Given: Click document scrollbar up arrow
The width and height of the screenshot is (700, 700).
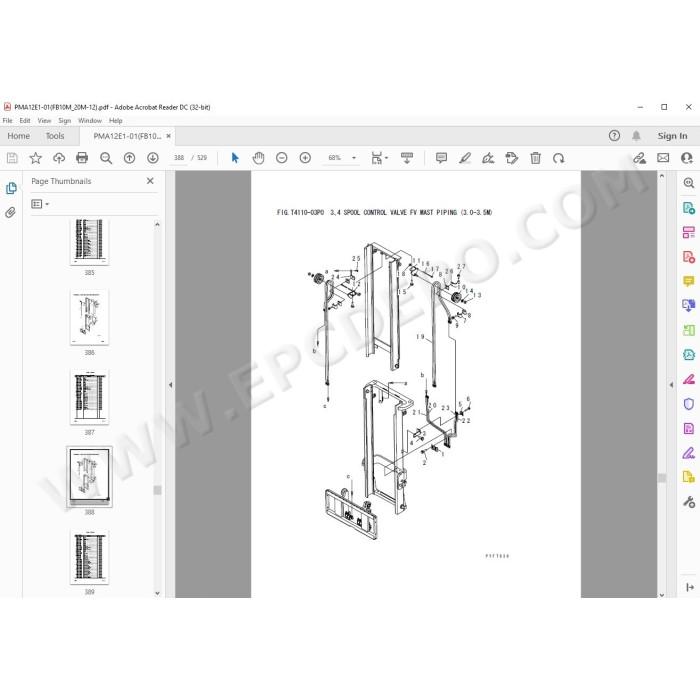Looking at the screenshot, I should point(662,176).
